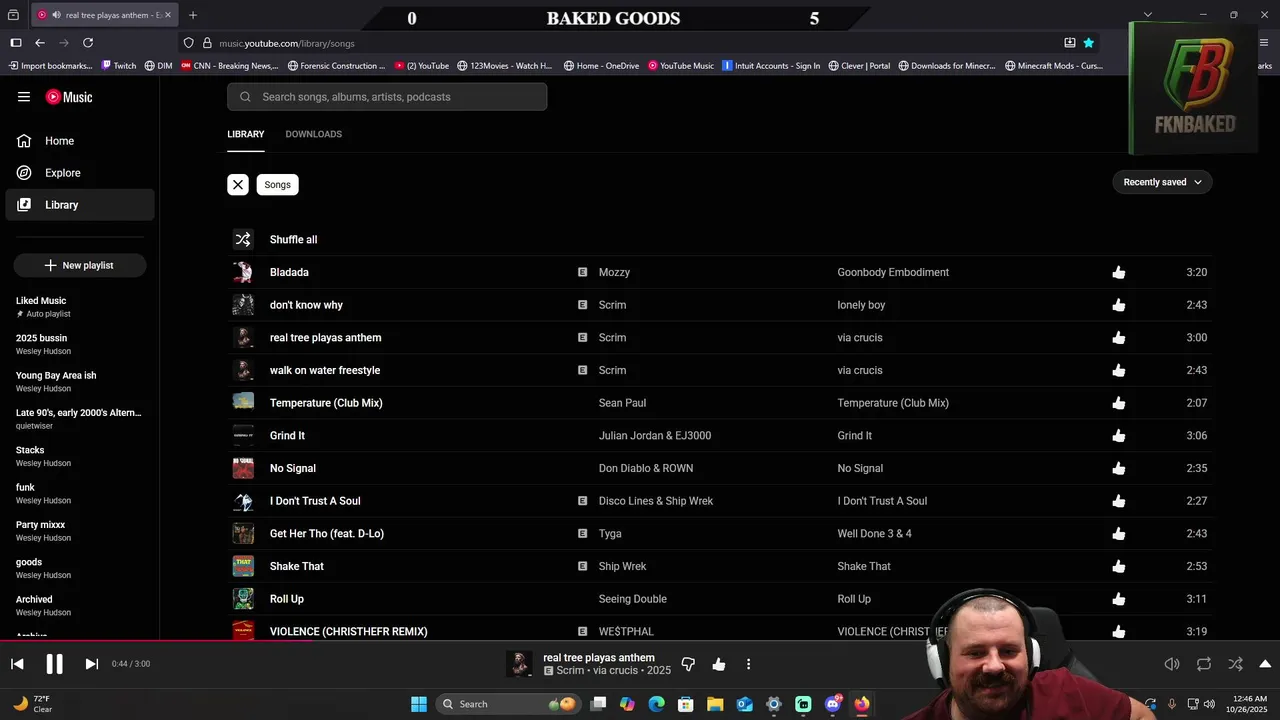Dislike the playing song in player bar
The width and height of the screenshot is (1280, 720).
coord(688,664)
